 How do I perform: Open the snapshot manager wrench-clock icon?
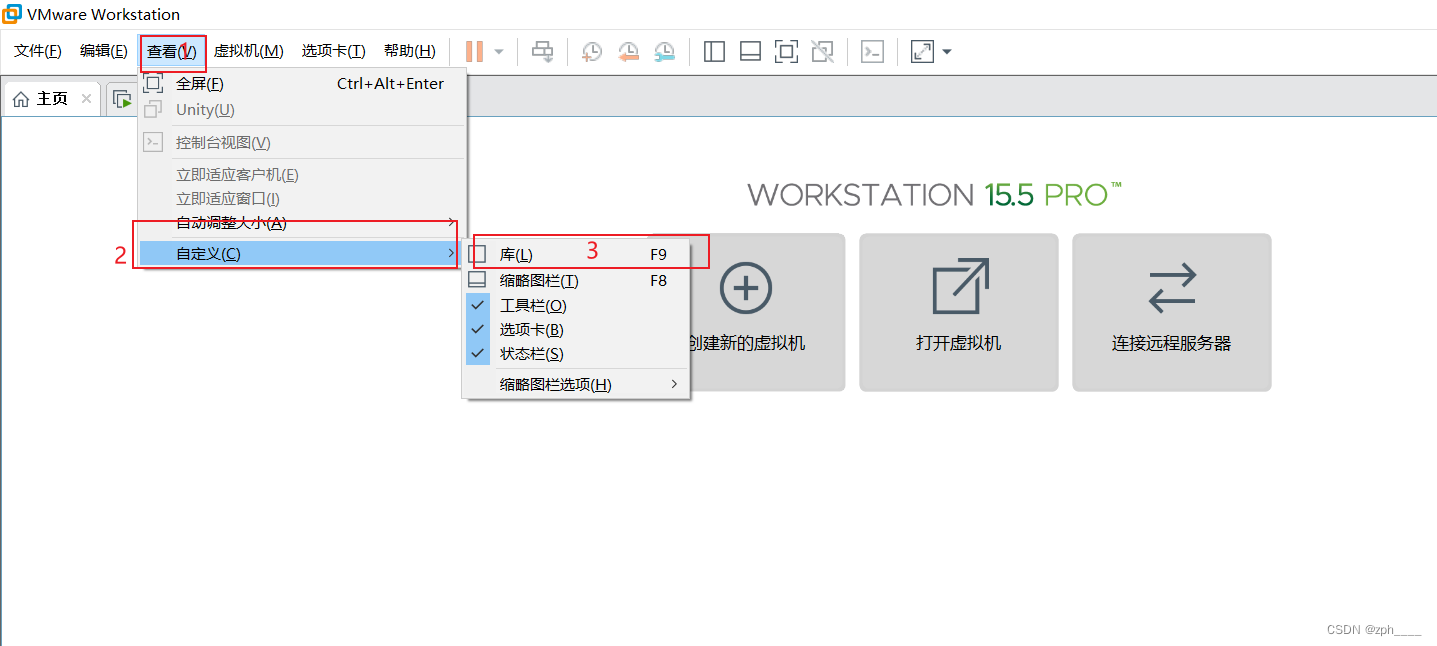(x=664, y=51)
